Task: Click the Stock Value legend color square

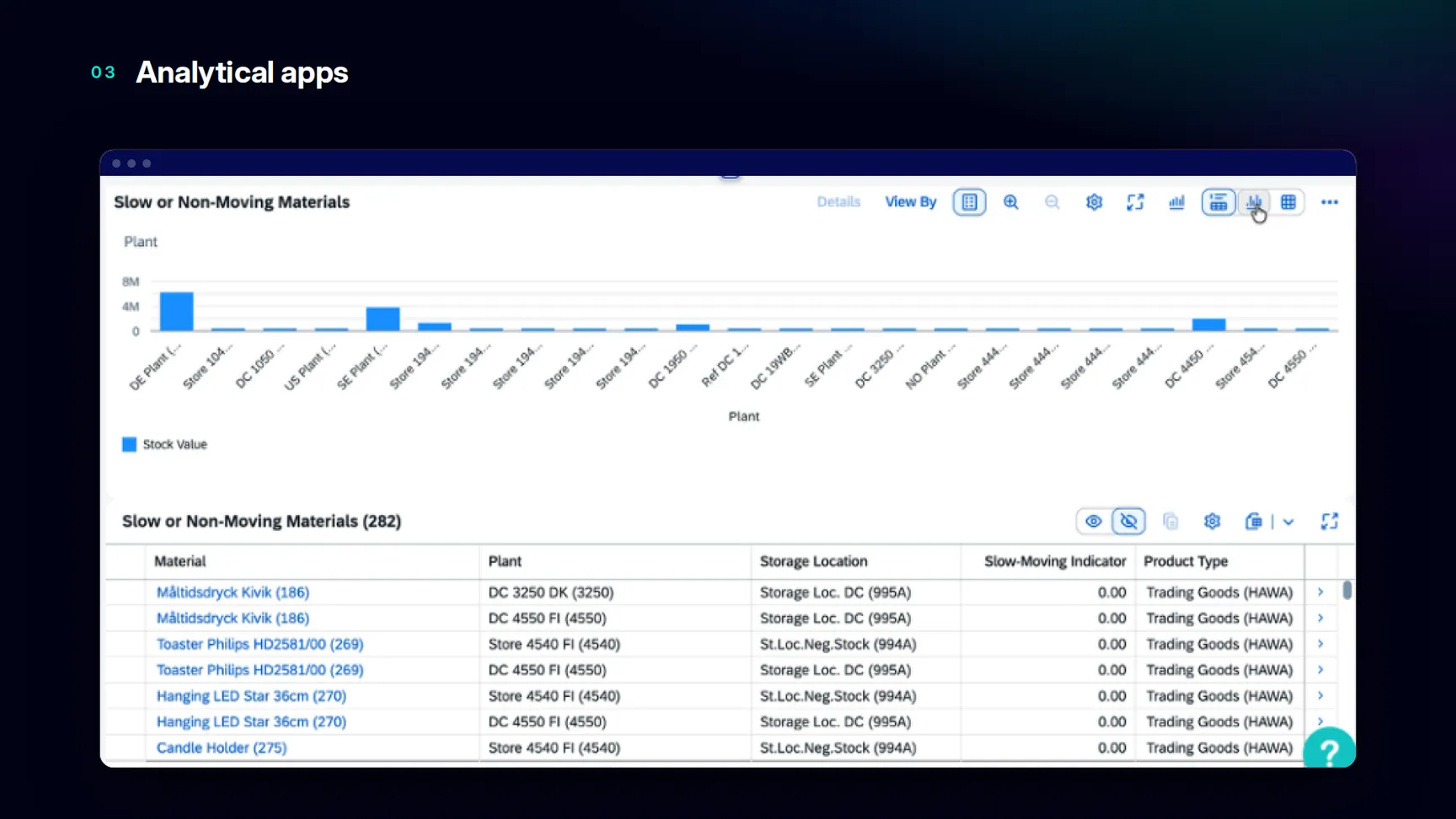Action: click(129, 445)
